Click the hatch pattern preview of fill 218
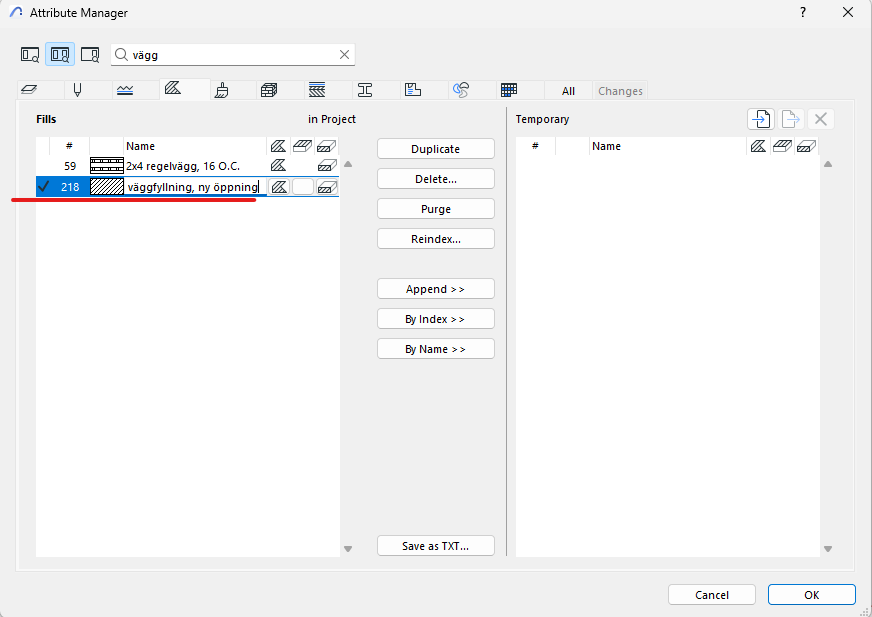The height and width of the screenshot is (617, 872). (106, 187)
